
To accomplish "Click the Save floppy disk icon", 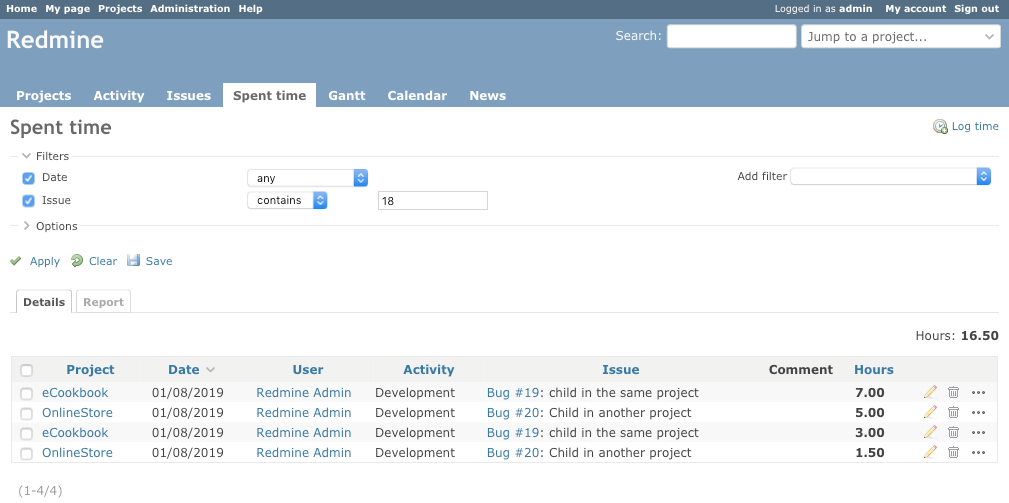I will coord(133,261).
